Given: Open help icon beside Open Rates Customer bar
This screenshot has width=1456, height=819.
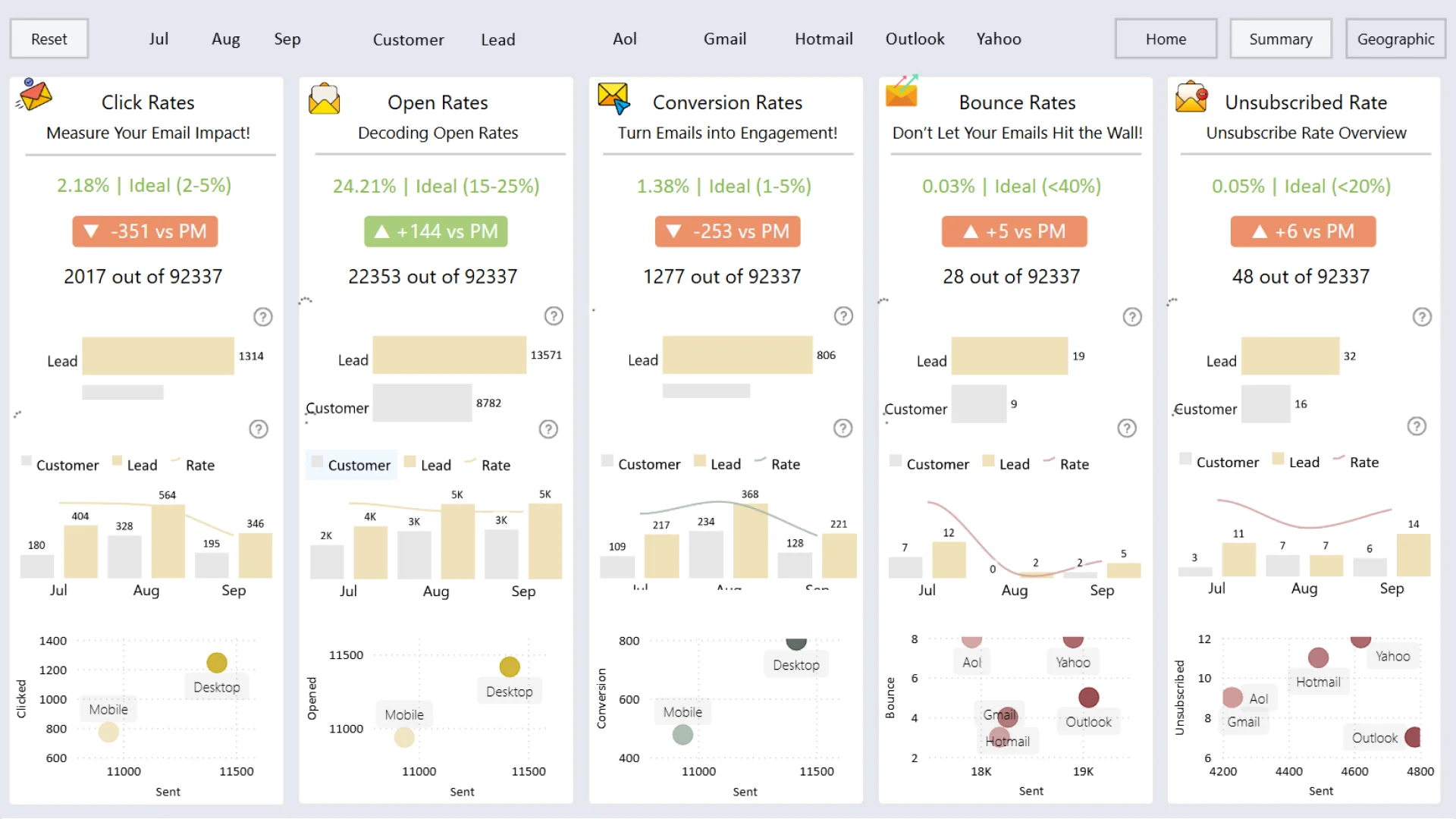Looking at the screenshot, I should [548, 429].
